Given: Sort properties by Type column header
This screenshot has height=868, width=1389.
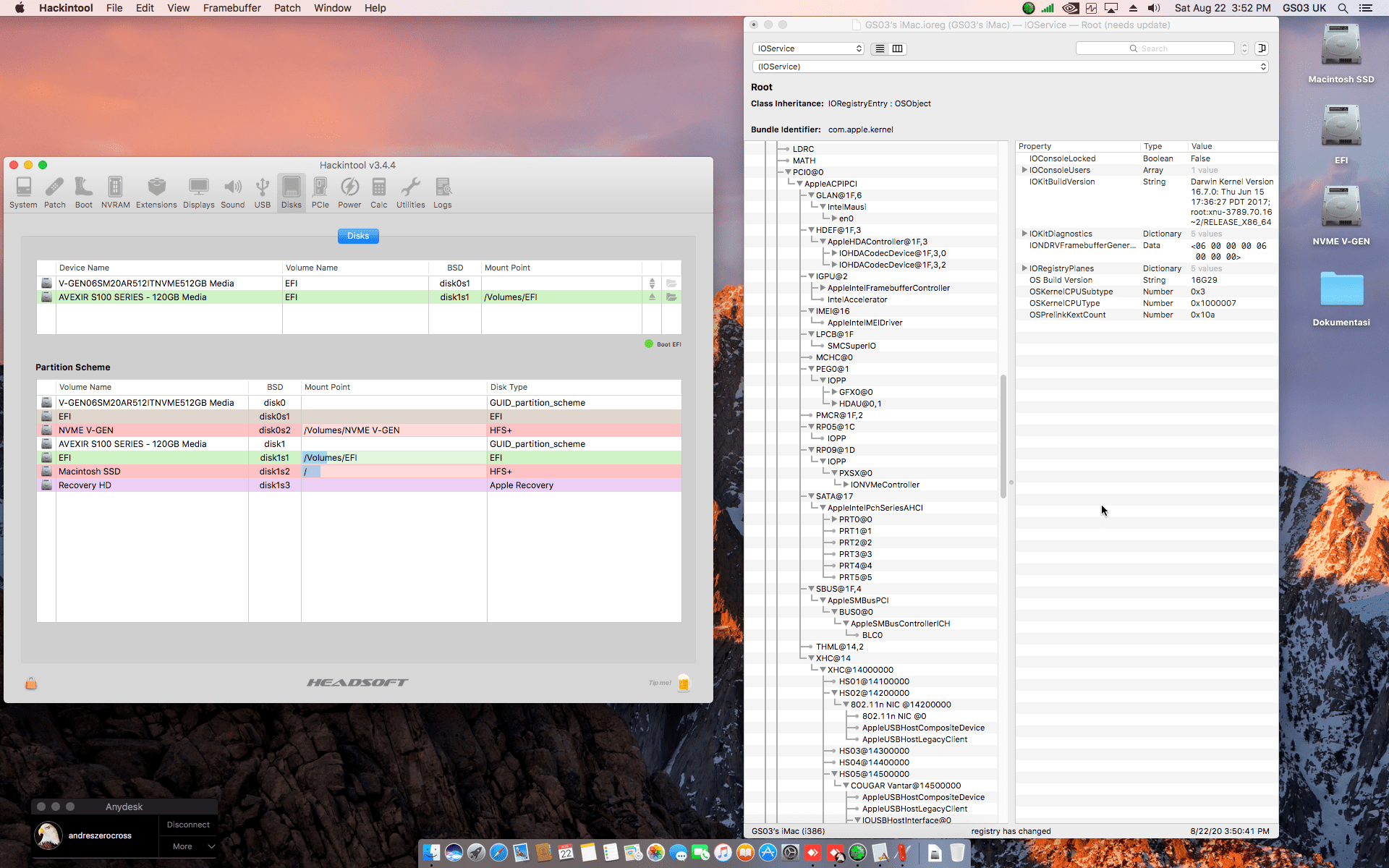Looking at the screenshot, I should (x=1163, y=146).
